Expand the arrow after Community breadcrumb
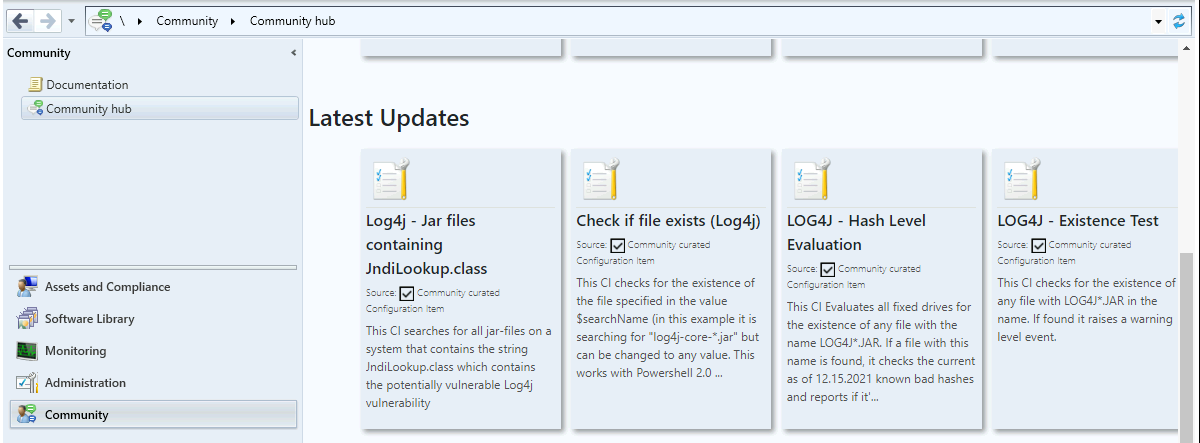 [233, 21]
